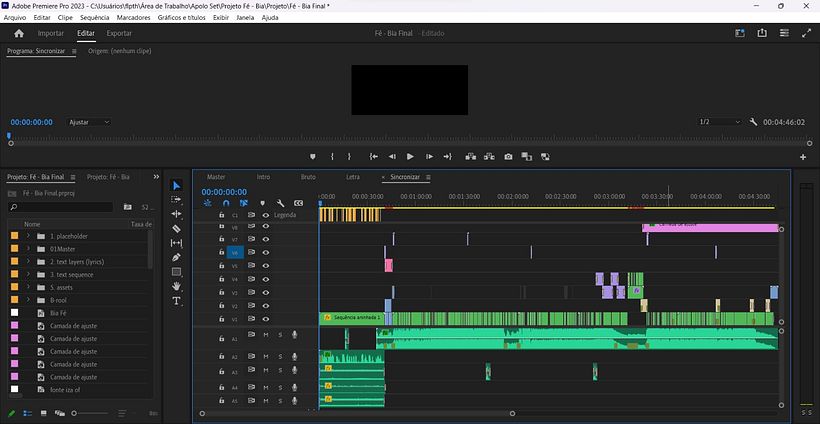The image size is (820, 424).
Task: Click the Extract button
Action: 489,156
